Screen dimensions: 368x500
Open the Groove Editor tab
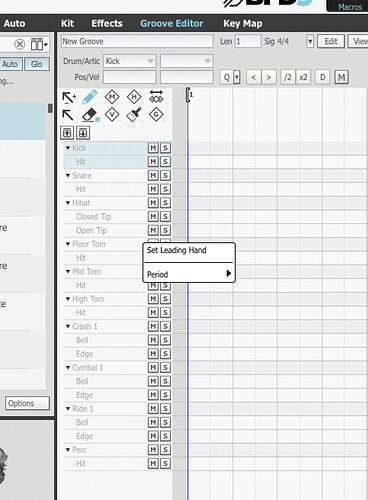(x=172, y=23)
